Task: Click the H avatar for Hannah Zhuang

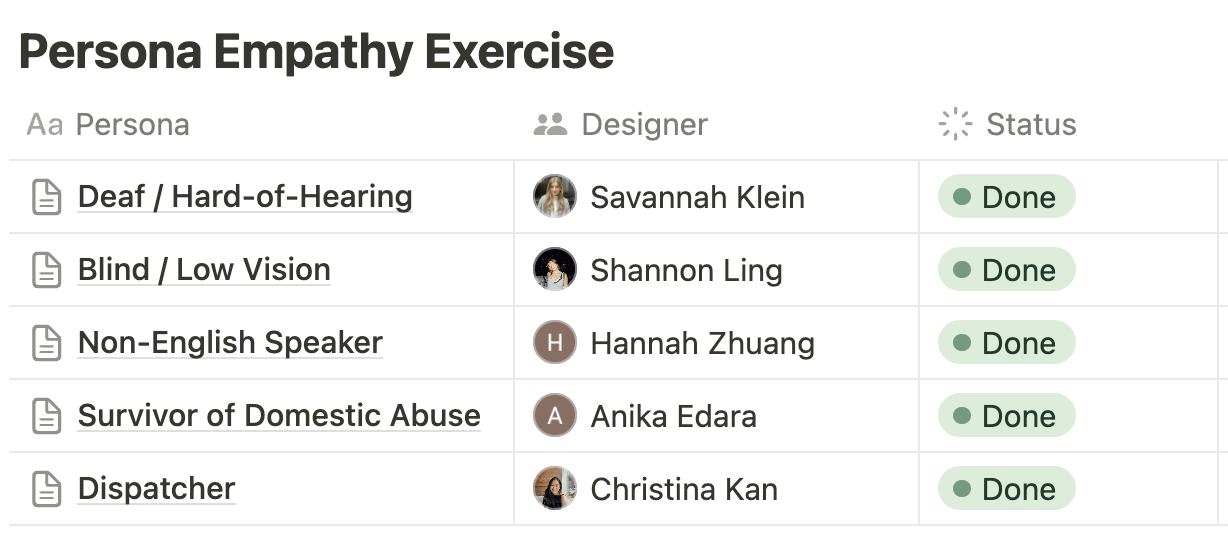Action: (x=555, y=343)
